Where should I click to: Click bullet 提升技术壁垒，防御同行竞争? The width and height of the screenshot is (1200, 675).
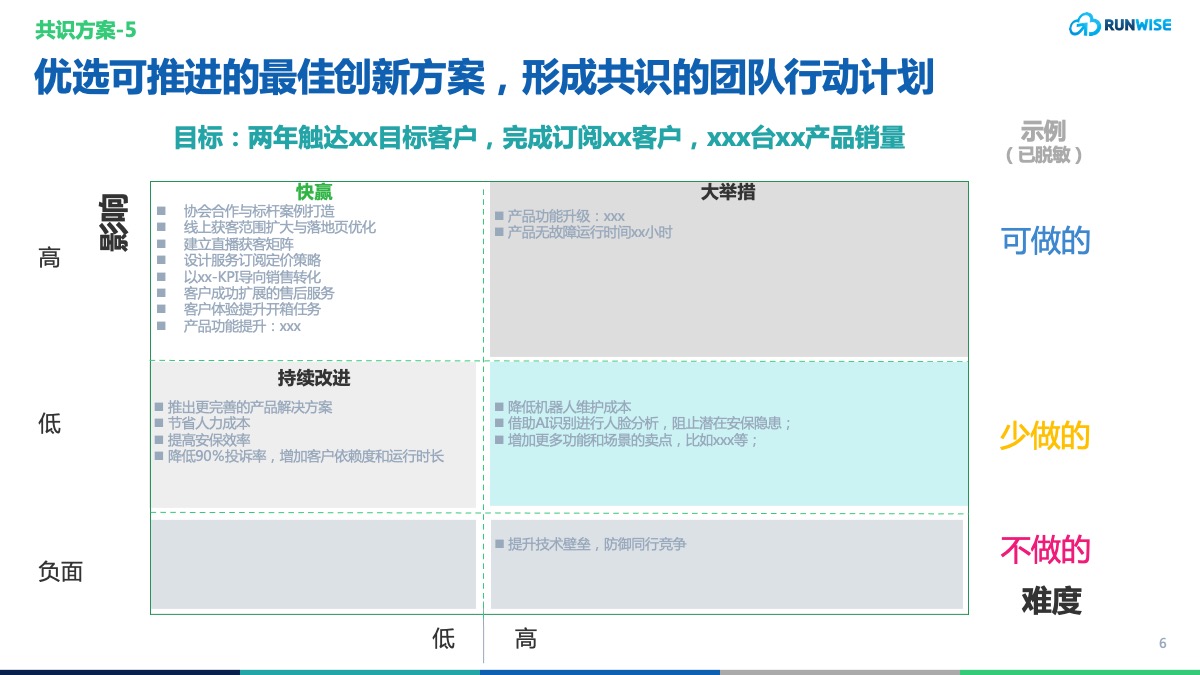(597, 545)
